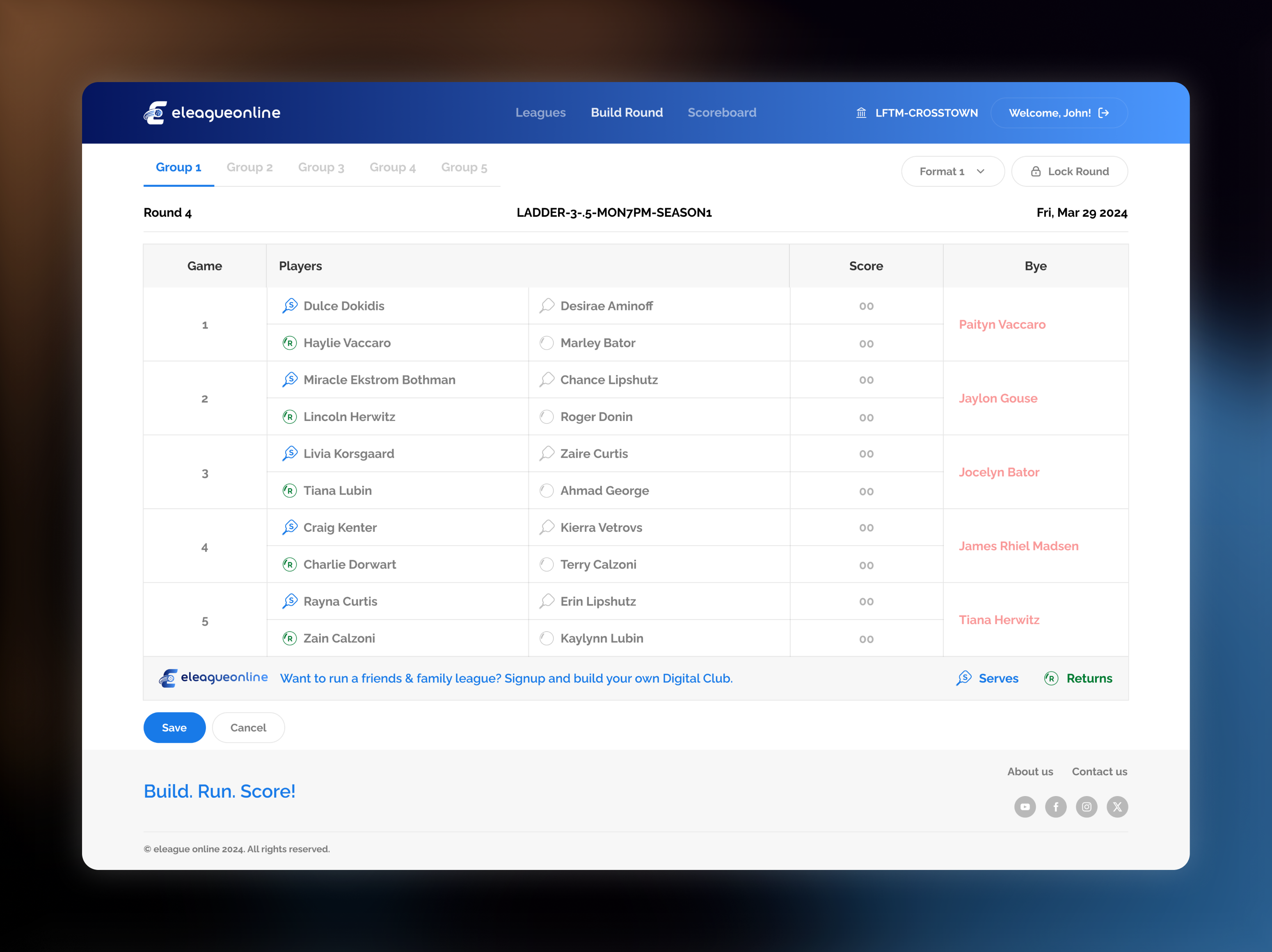
Task: Toggle the circle icon beside Kaylynn Lubin
Action: 546,638
